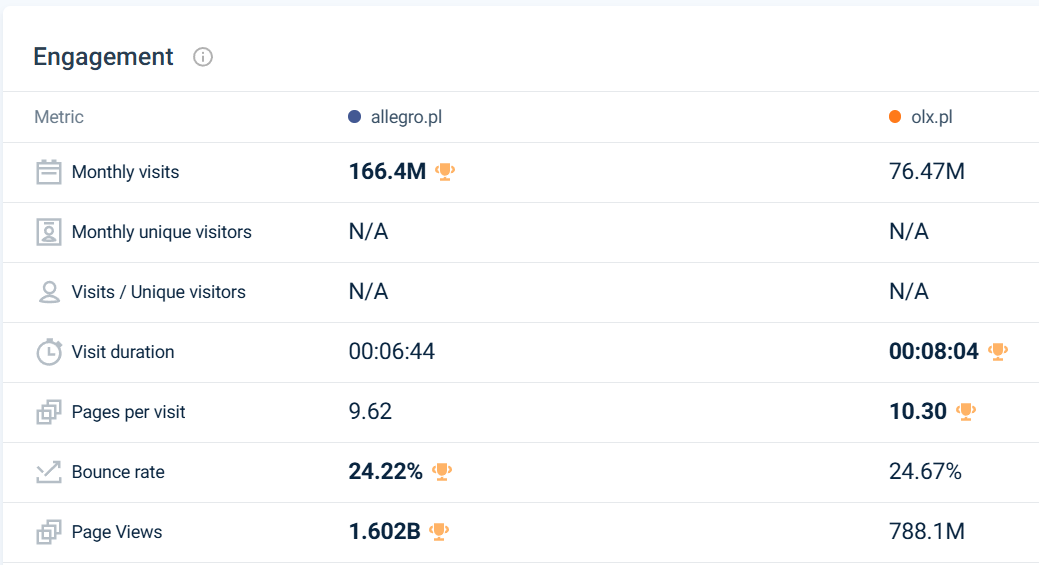Click the Visit duration stopwatch icon

pos(49,352)
